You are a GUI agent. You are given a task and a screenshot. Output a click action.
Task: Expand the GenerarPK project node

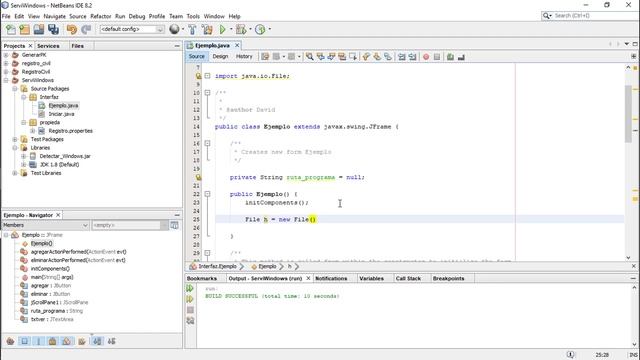coord(6,55)
